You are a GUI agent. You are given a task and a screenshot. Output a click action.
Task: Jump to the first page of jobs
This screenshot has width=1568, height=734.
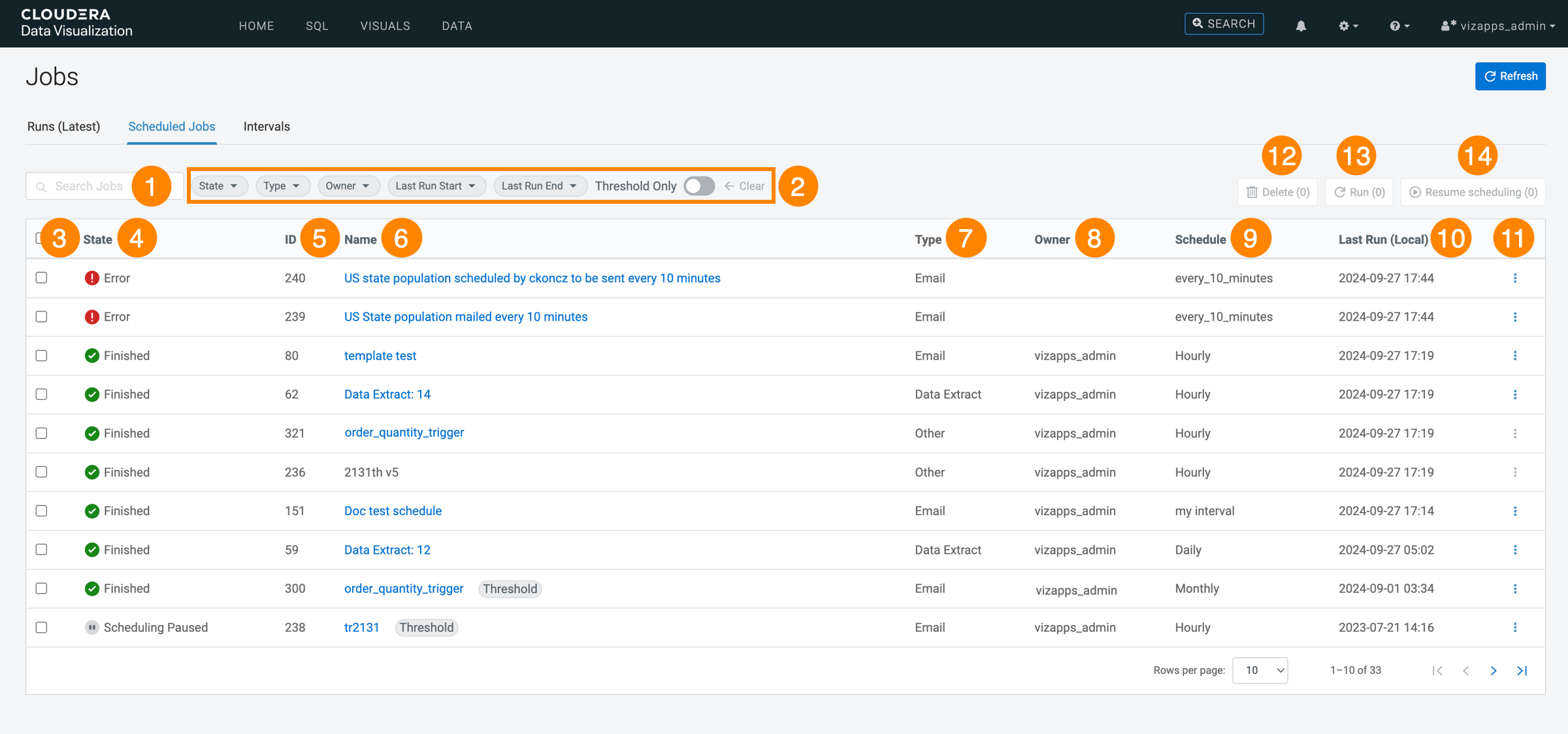click(x=1437, y=671)
